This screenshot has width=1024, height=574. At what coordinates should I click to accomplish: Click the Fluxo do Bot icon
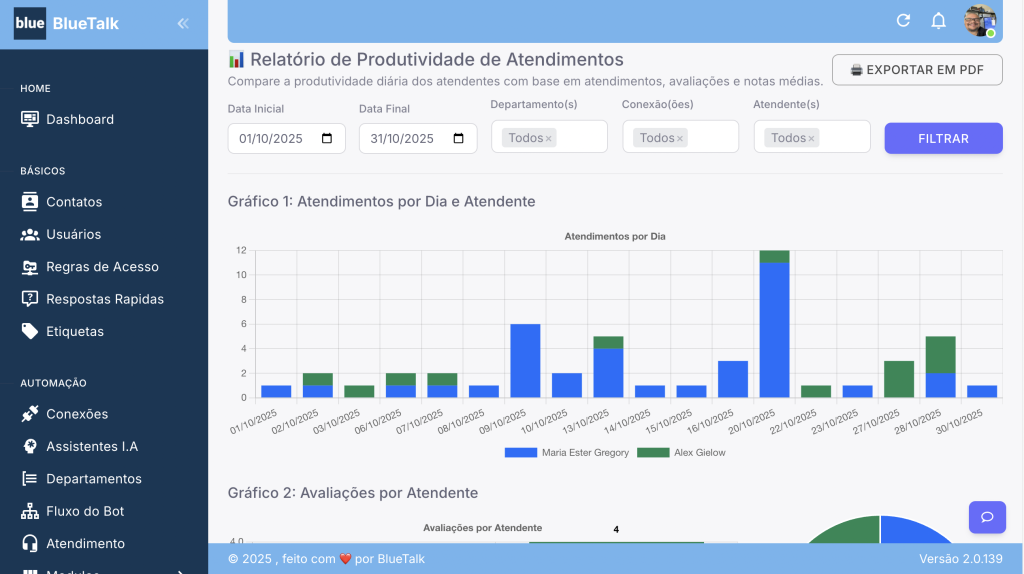[29, 511]
